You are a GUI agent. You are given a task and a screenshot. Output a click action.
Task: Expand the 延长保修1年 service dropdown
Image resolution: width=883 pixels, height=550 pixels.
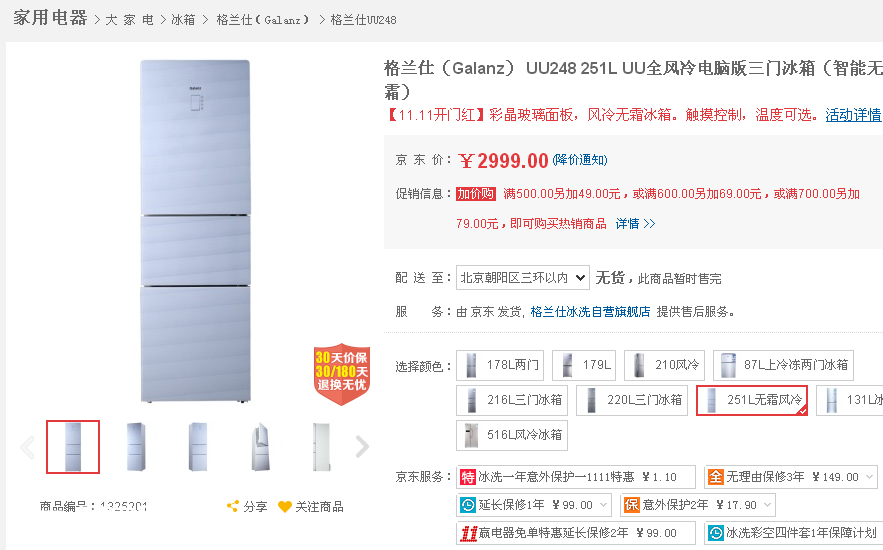534,505
